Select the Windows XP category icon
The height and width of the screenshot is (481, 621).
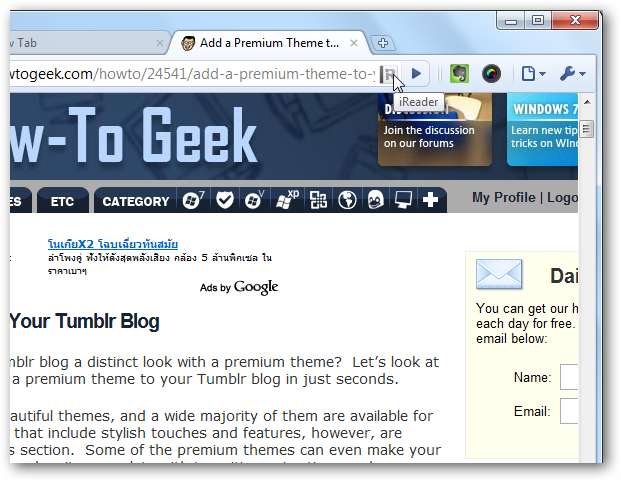pos(288,200)
